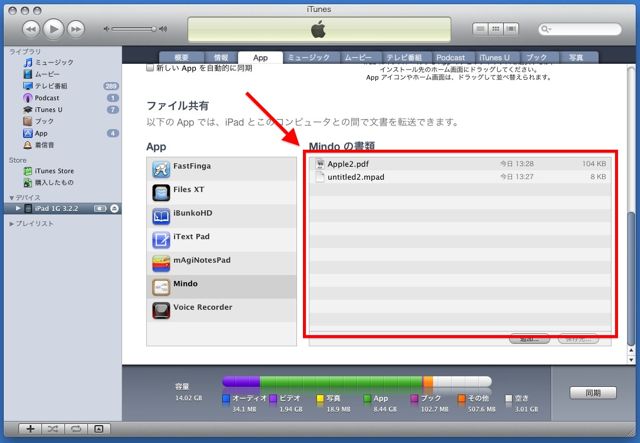This screenshot has height=443, width=640.
Task: Collapse the デバイス section
Action: coord(11,198)
